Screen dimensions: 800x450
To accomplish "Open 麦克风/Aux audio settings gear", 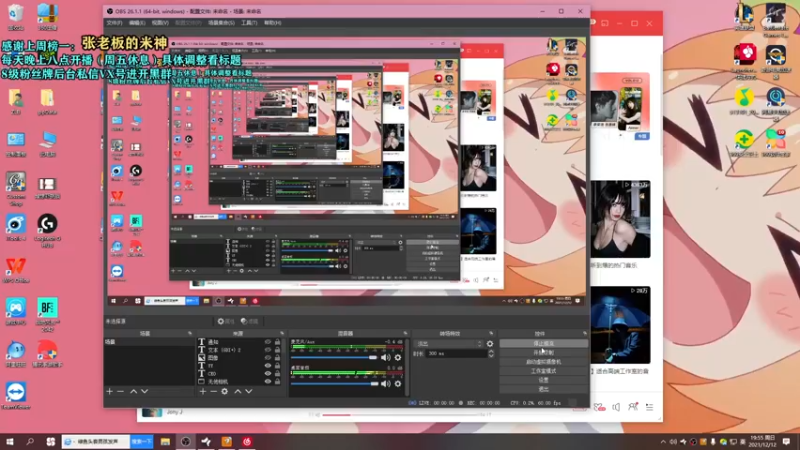I will (x=398, y=358).
